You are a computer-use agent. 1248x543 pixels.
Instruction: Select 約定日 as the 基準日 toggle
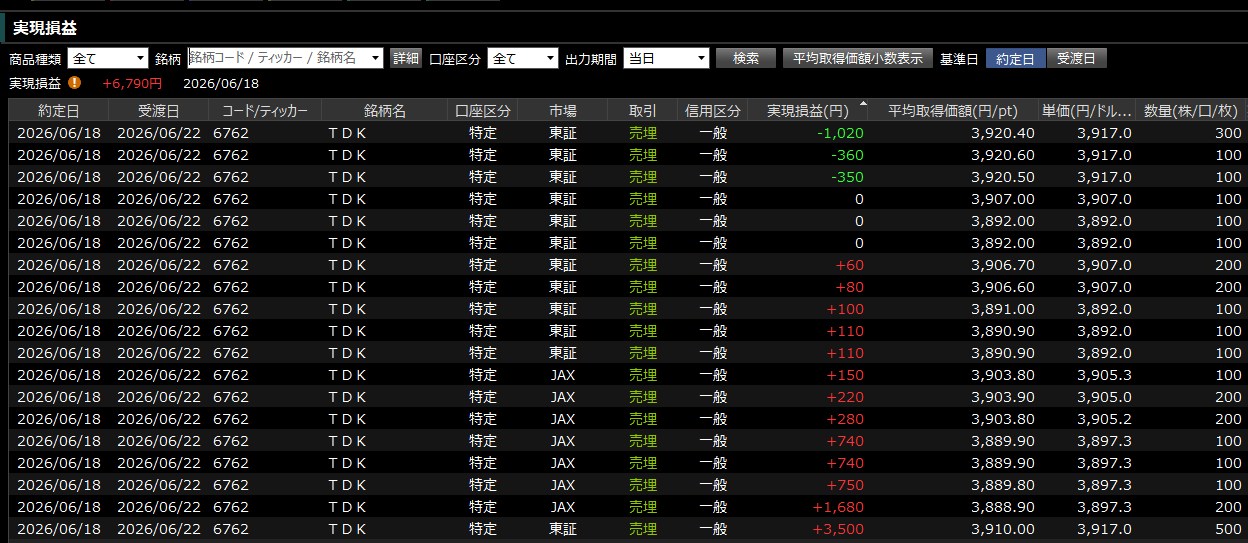pyautogui.click(x=1016, y=58)
